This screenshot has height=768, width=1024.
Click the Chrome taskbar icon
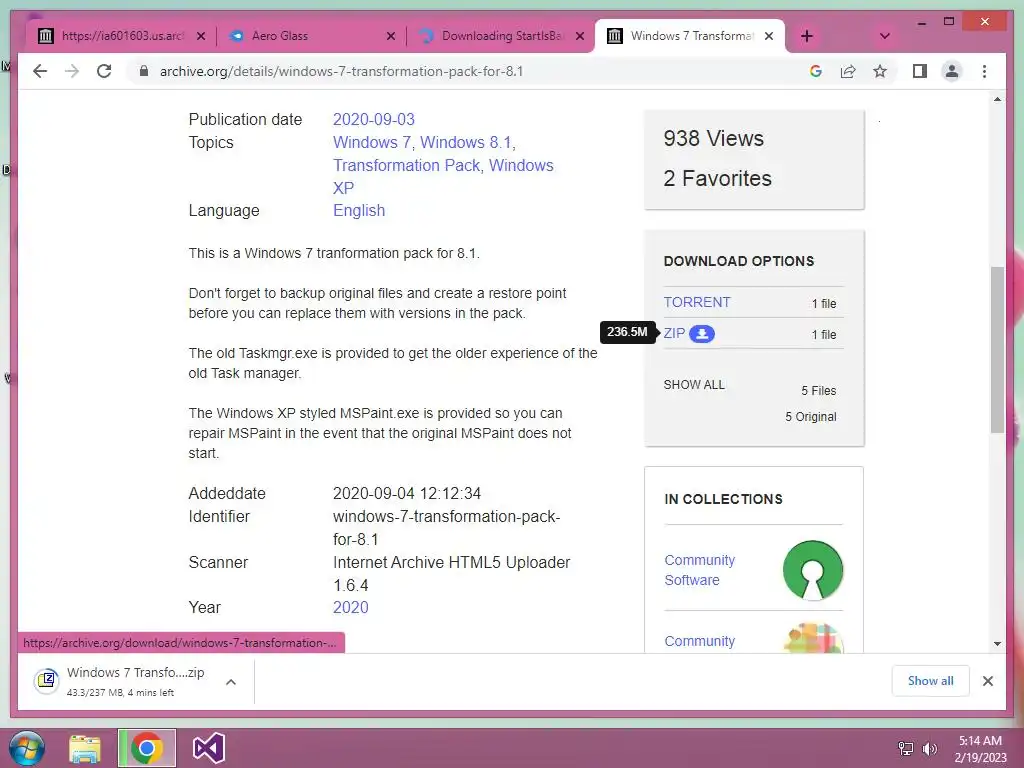(147, 748)
